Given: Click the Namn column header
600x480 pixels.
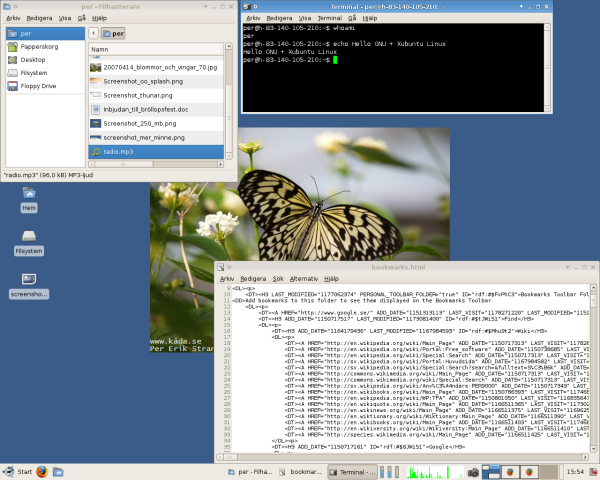Looking at the screenshot, I should point(156,49).
